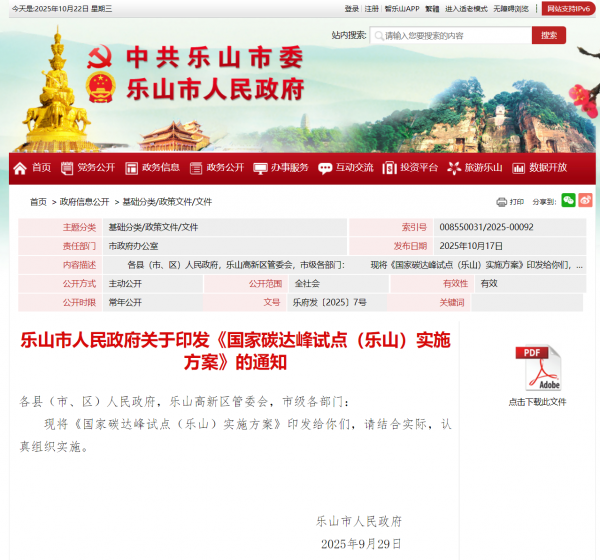Switch to traditional Chinese via 繁體
Image resolution: width=600 pixels, height=560 pixels.
432,8
